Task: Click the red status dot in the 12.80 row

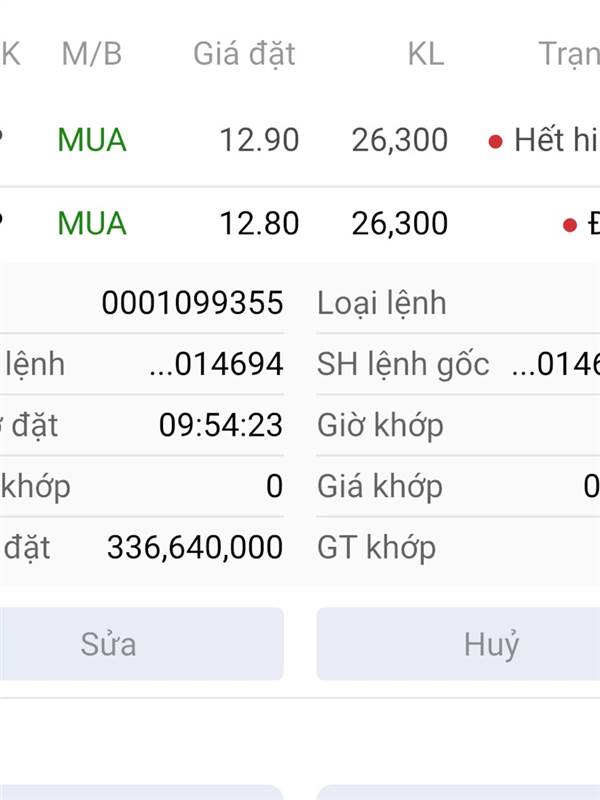Action: (570, 224)
